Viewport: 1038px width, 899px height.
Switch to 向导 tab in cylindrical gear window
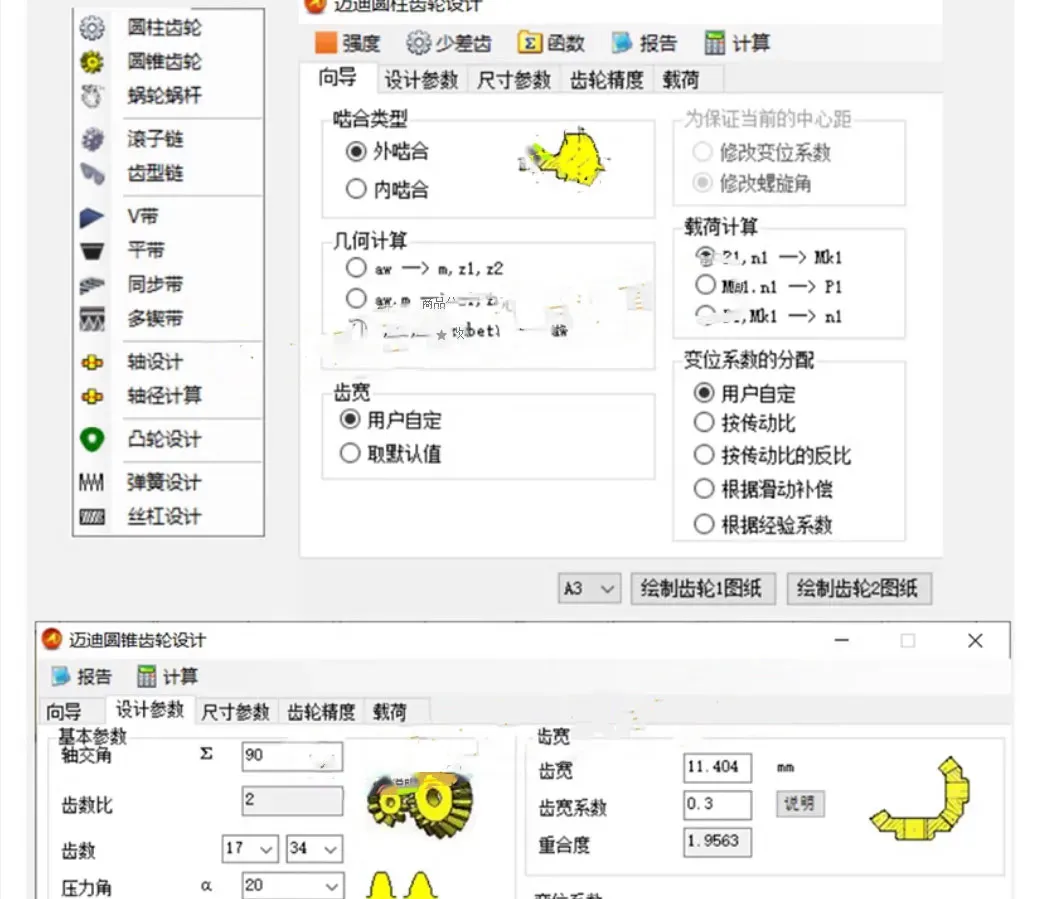tap(338, 78)
